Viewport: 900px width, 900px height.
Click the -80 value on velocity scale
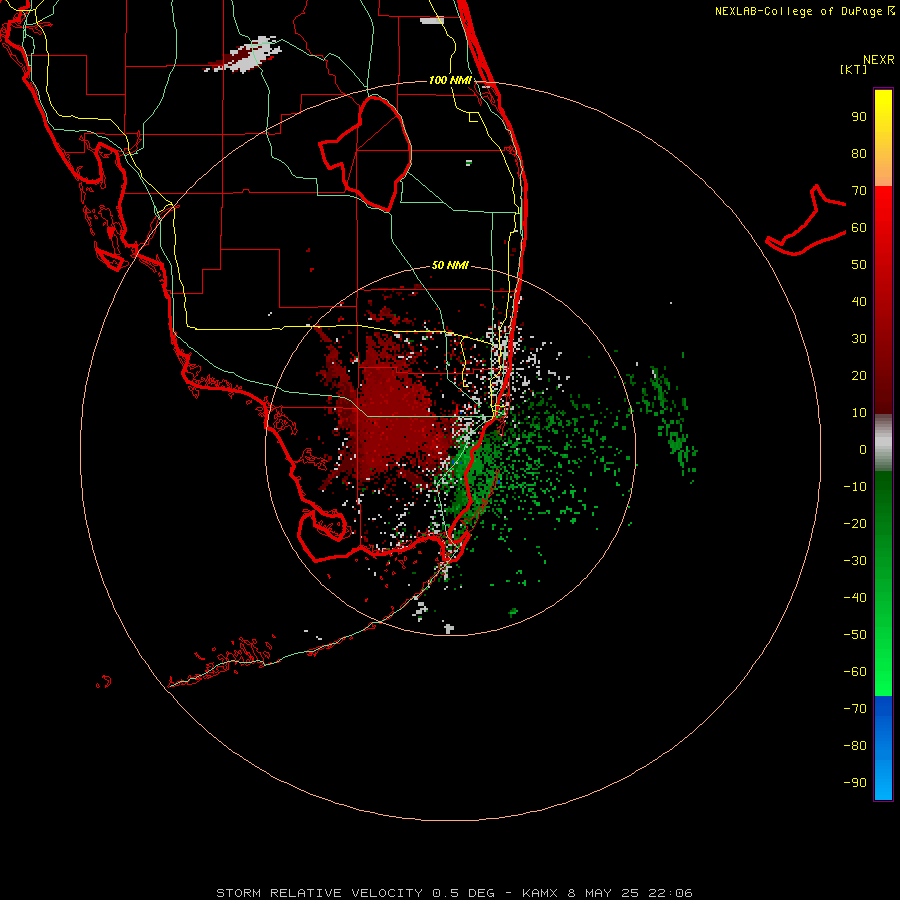coord(855,746)
